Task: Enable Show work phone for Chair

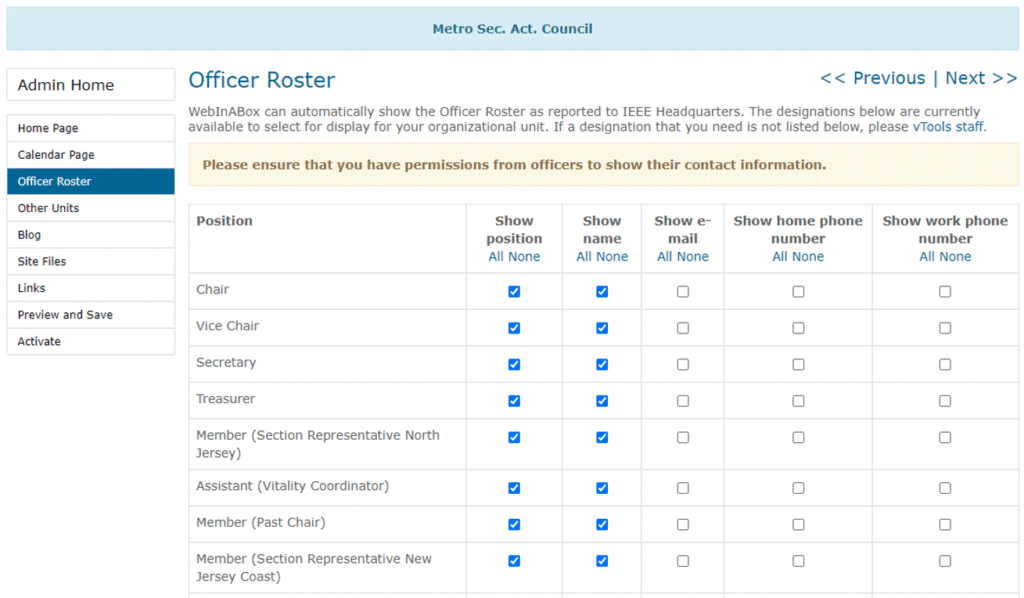Action: (945, 291)
